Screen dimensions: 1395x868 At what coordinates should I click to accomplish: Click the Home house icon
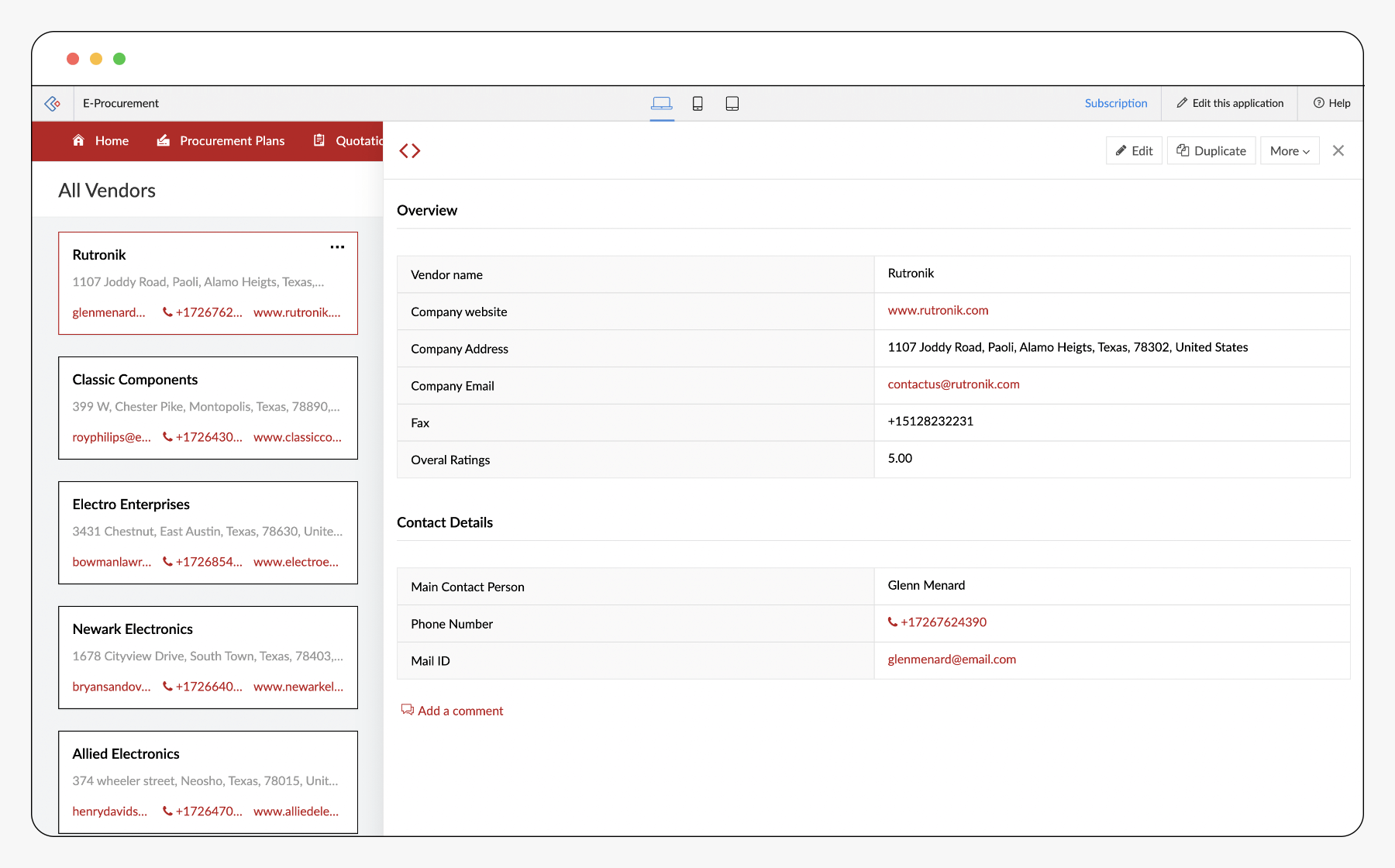[78, 140]
